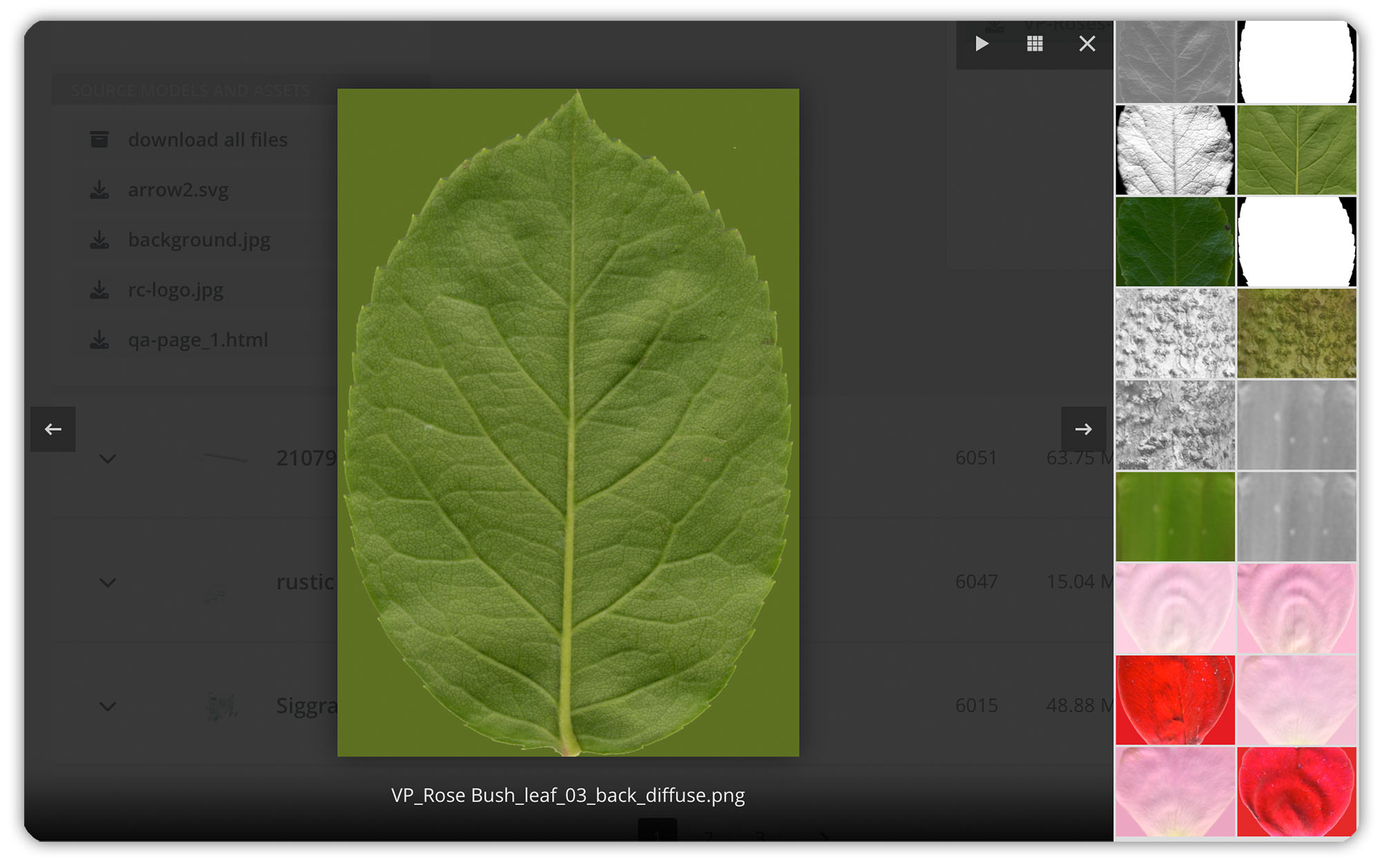The height and width of the screenshot is (868, 1382).
Task: Toggle the thumbnail grid view icon
Action: point(1034,44)
